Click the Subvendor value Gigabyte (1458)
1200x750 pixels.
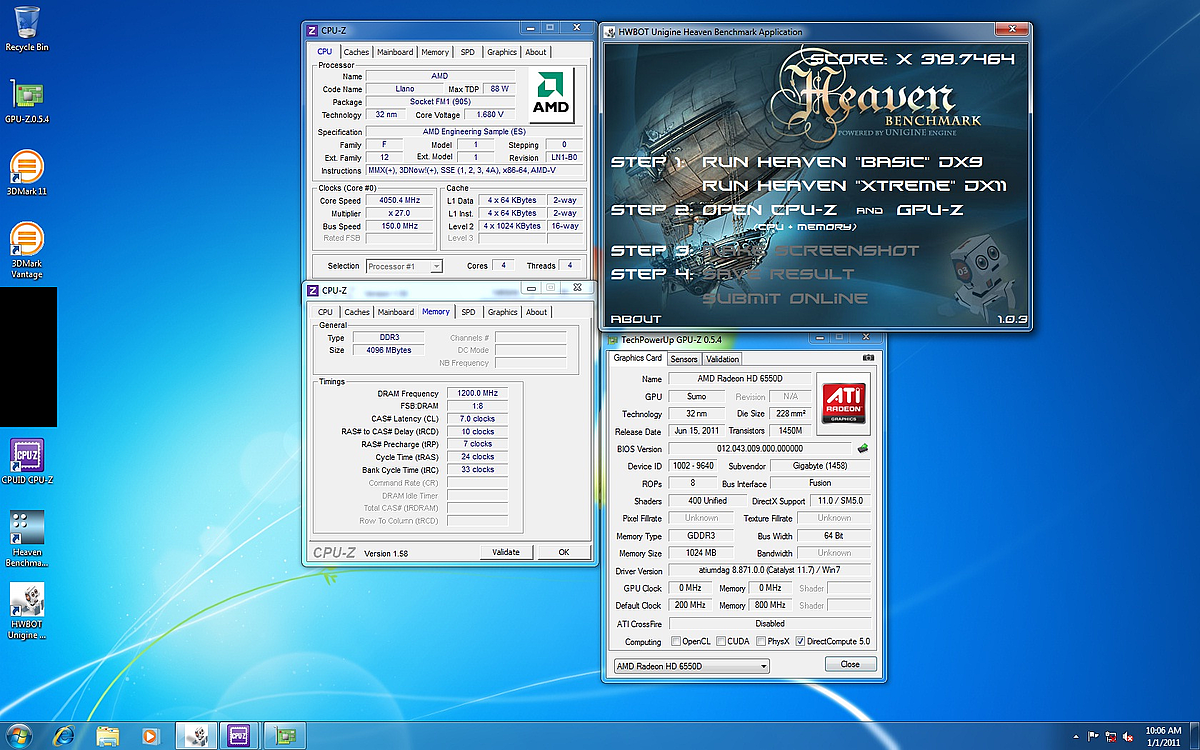click(820, 466)
